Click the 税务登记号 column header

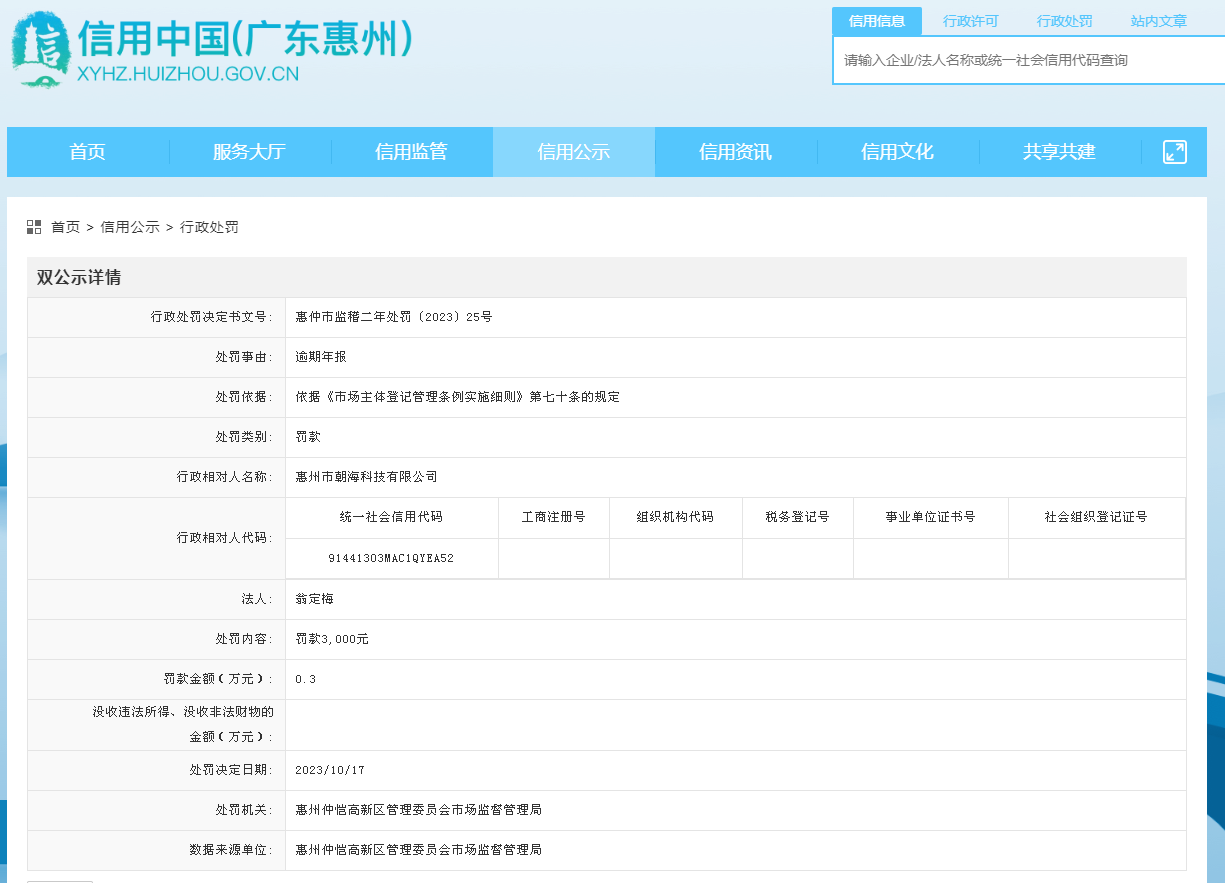[798, 517]
